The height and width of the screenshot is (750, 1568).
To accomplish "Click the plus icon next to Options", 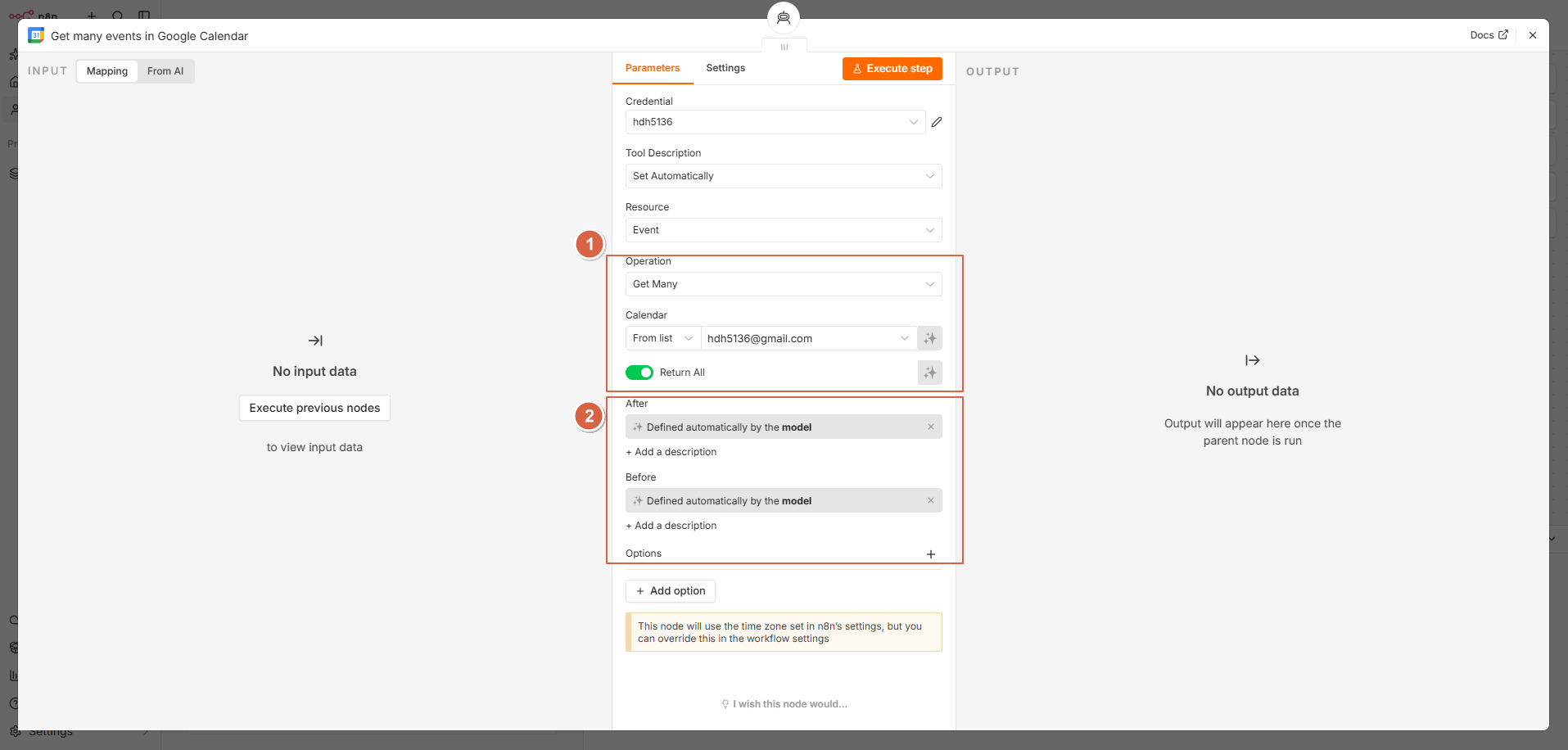I will (x=931, y=554).
